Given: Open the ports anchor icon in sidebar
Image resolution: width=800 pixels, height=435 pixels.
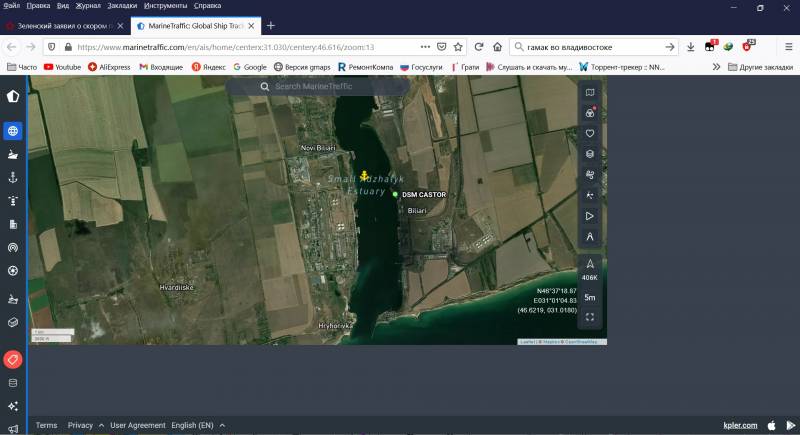Looking at the screenshot, I should click(x=13, y=178).
